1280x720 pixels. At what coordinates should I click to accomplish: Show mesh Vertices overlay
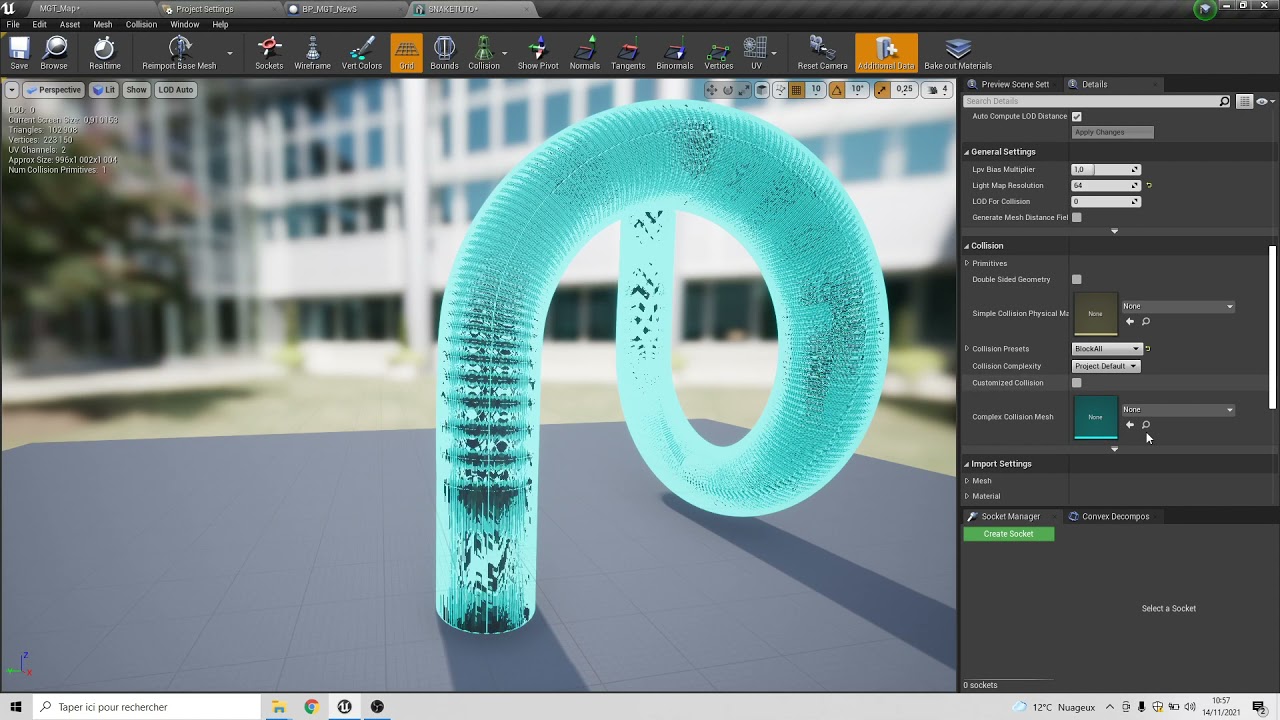719,52
